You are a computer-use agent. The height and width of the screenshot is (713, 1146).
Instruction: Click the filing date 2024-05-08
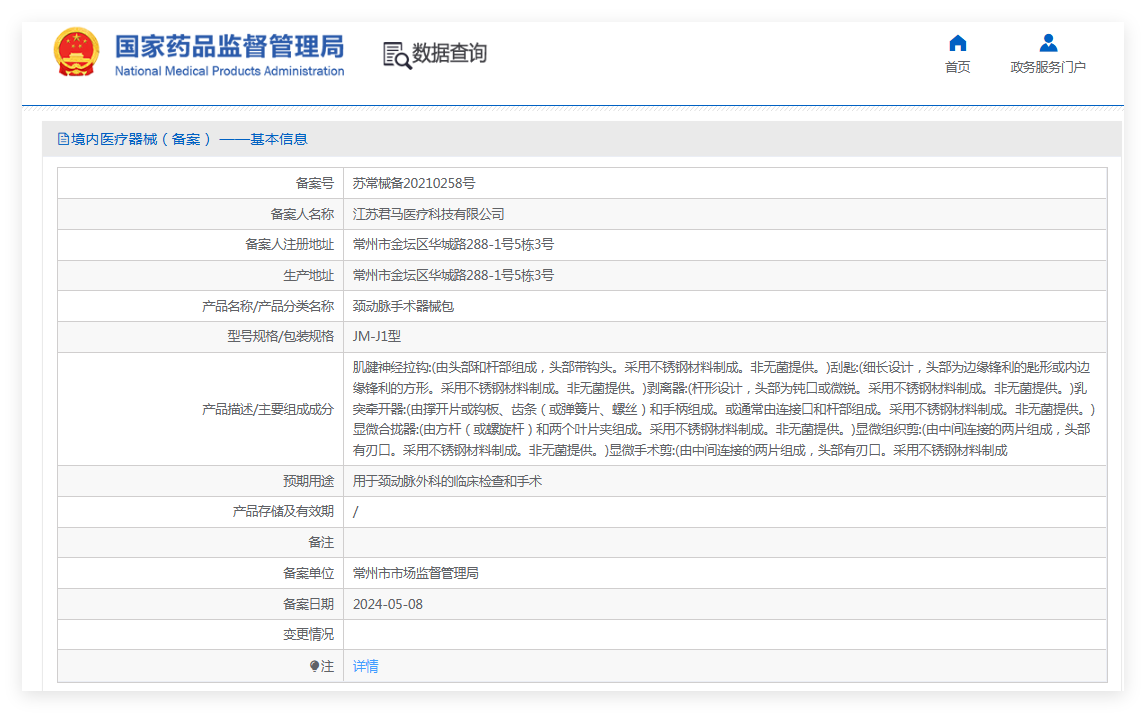(x=388, y=604)
